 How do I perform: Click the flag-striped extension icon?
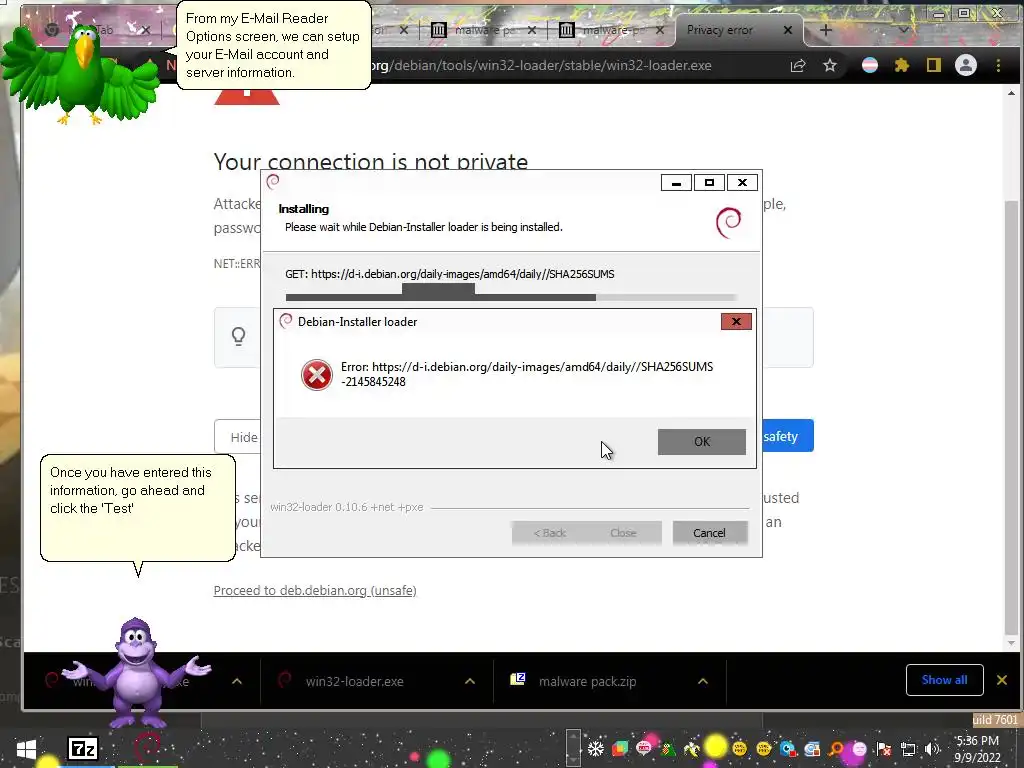coord(870,65)
